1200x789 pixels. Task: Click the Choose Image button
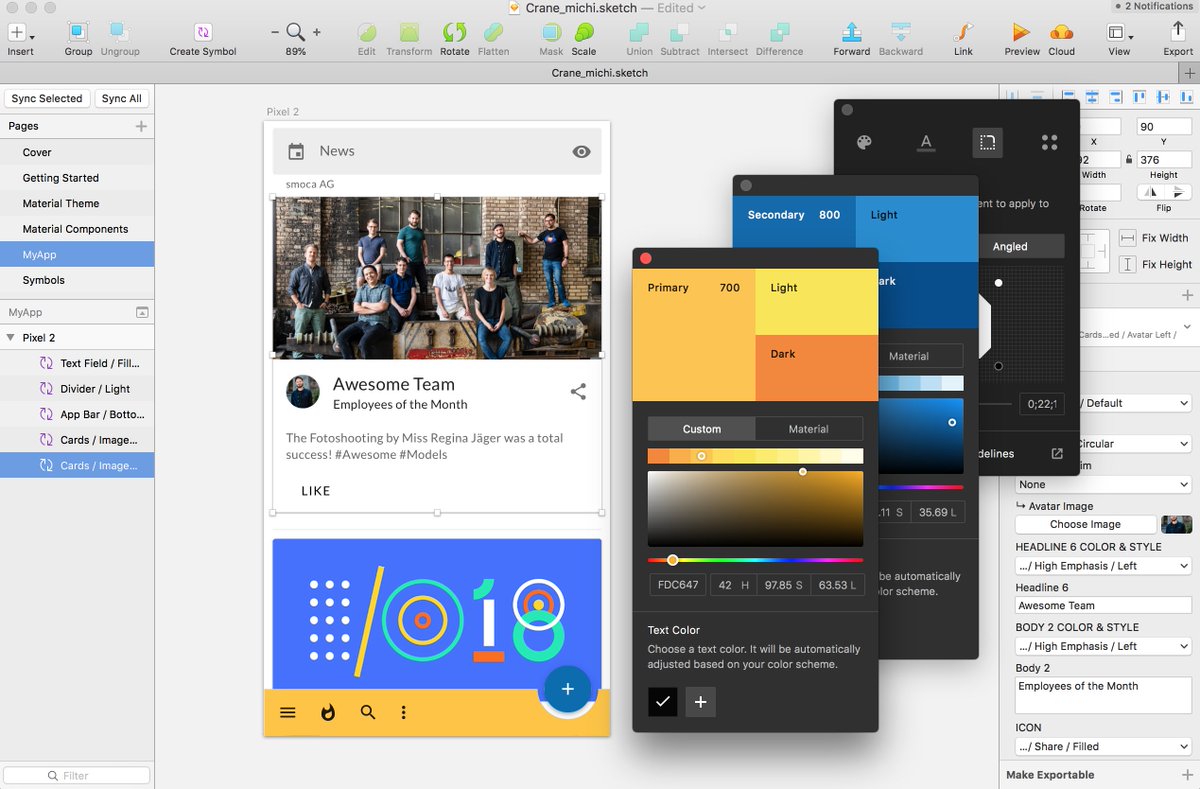[1085, 524]
